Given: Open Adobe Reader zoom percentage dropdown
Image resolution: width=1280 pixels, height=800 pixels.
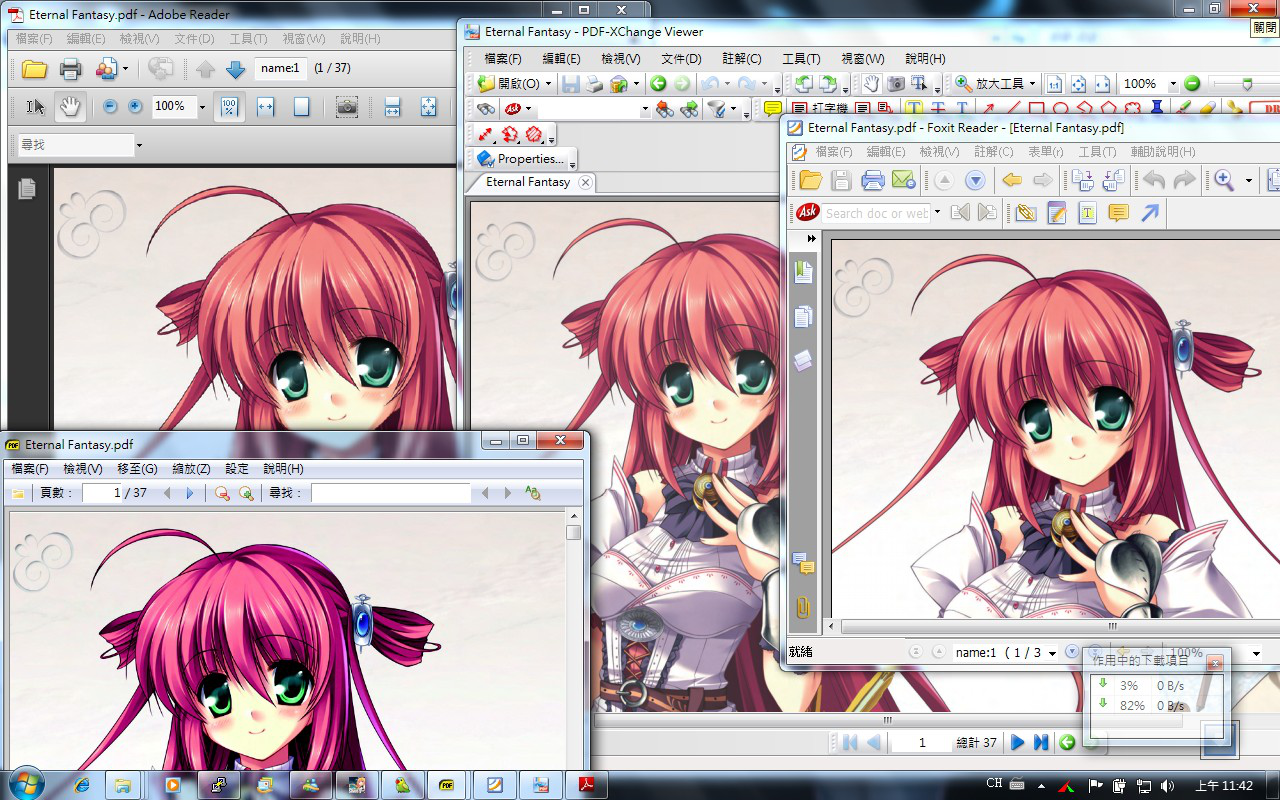Looking at the screenshot, I should click(202, 107).
